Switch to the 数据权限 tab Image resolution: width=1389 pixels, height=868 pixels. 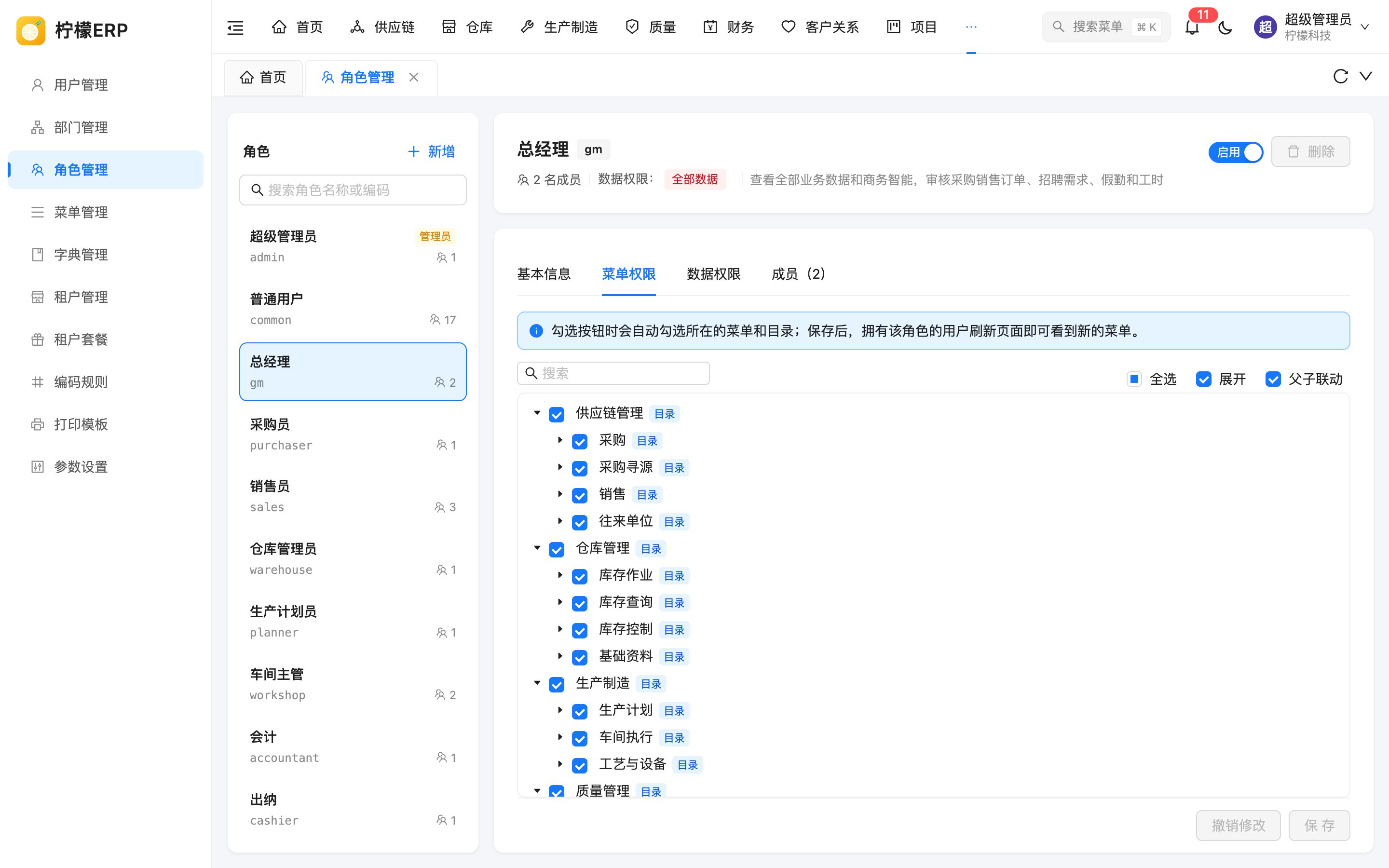click(713, 274)
